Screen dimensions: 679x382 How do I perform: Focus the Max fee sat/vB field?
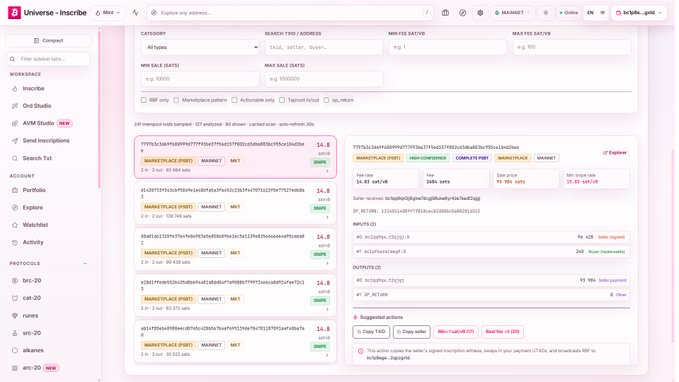tap(572, 47)
